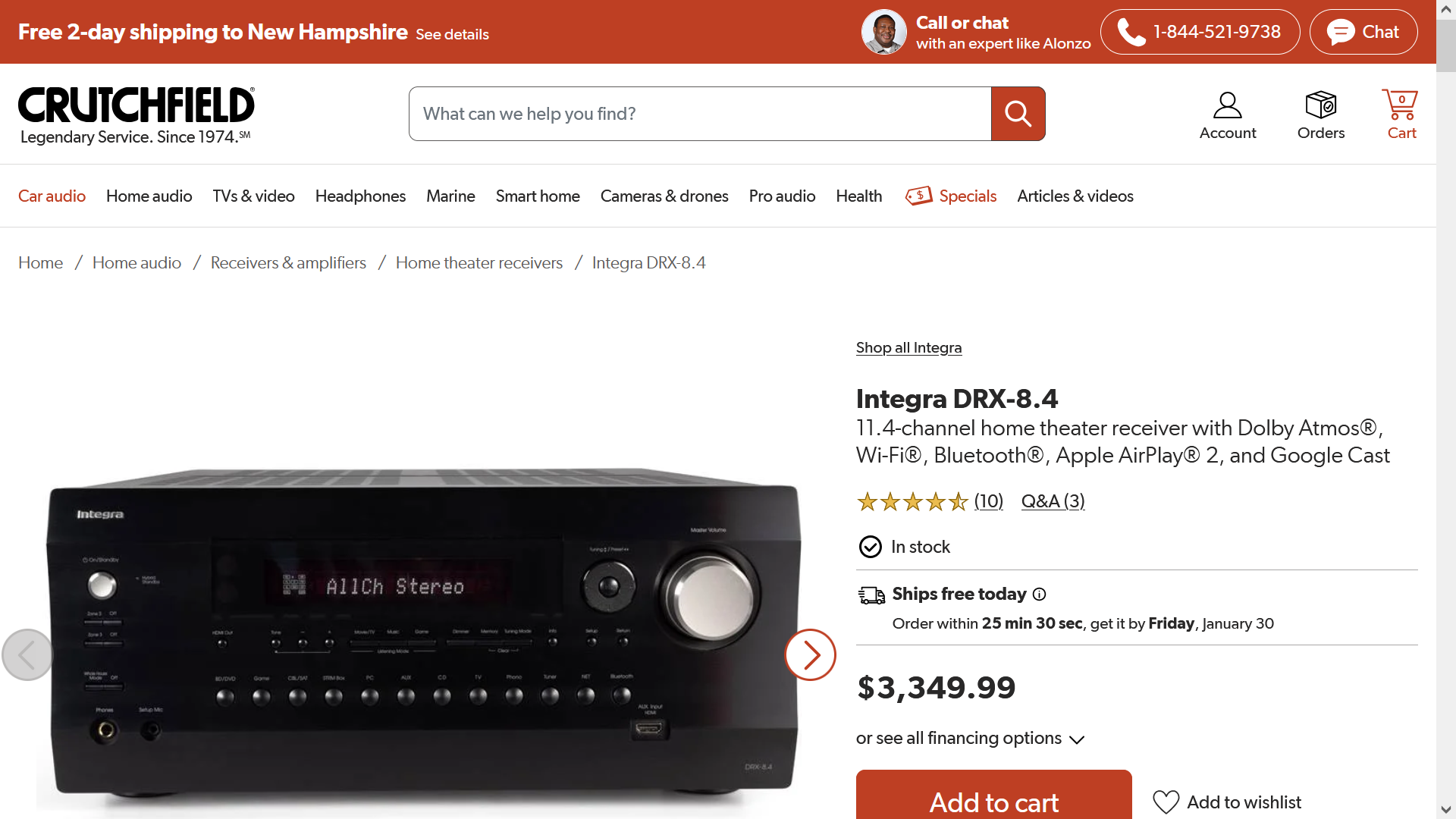Viewport: 1456px width, 819px height.
Task: Click the Ships free today info icon
Action: [x=1039, y=595]
